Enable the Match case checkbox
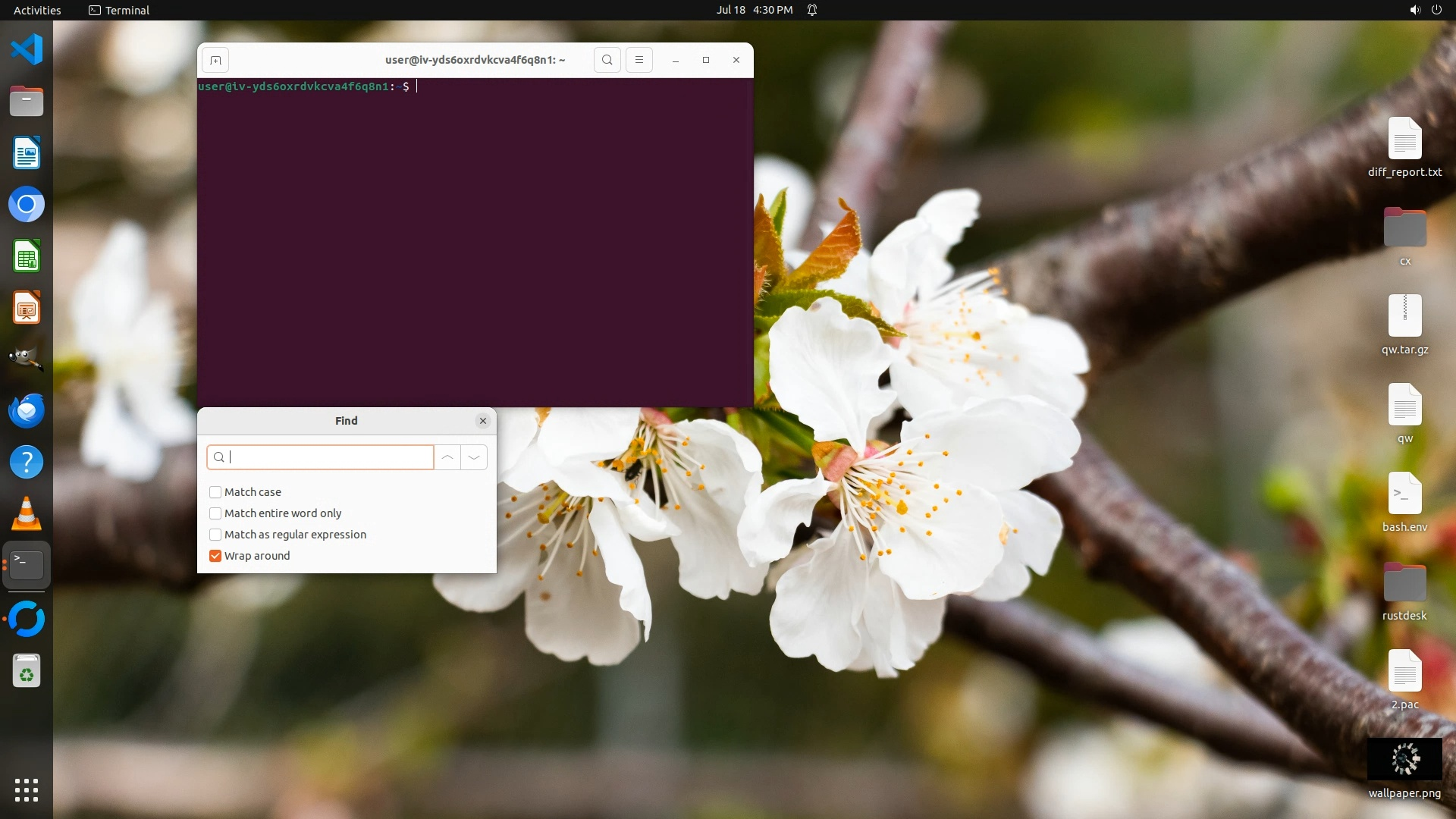This screenshot has height=819, width=1456. tap(215, 492)
